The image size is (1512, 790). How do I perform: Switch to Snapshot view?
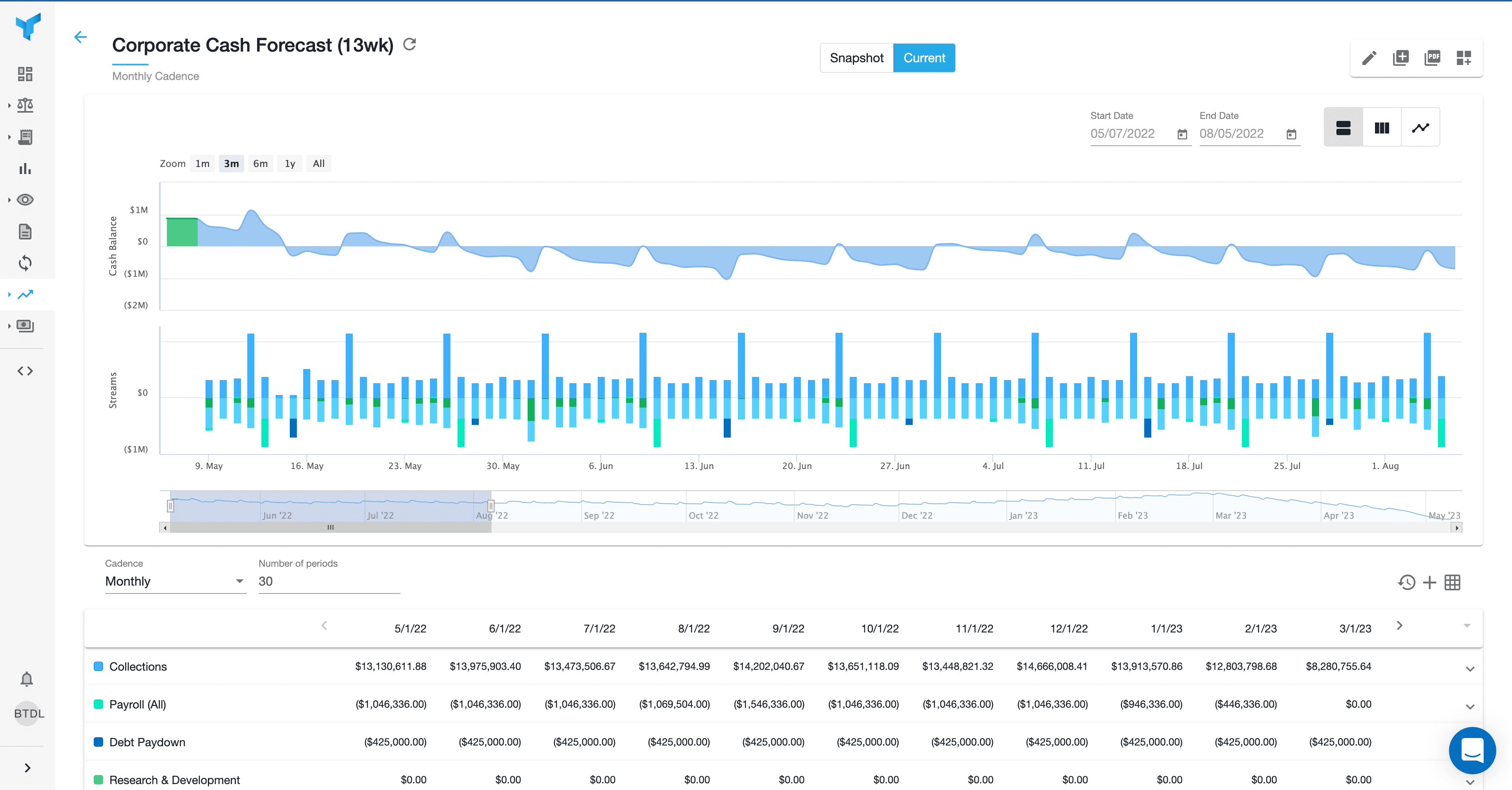click(856, 58)
